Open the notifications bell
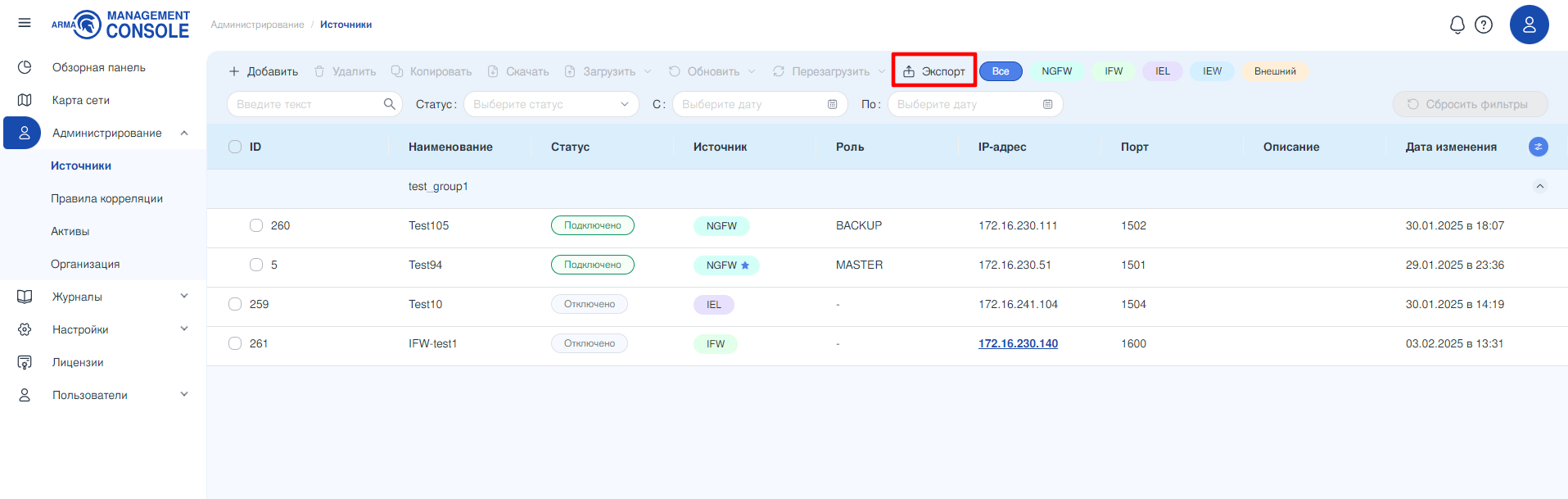1568x499 pixels. pyautogui.click(x=1457, y=25)
